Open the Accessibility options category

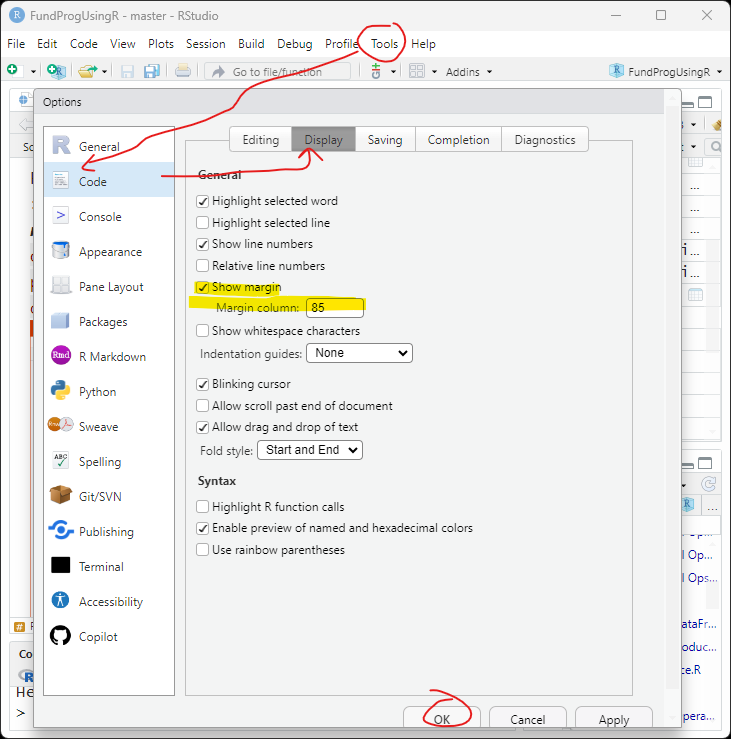(x=109, y=601)
